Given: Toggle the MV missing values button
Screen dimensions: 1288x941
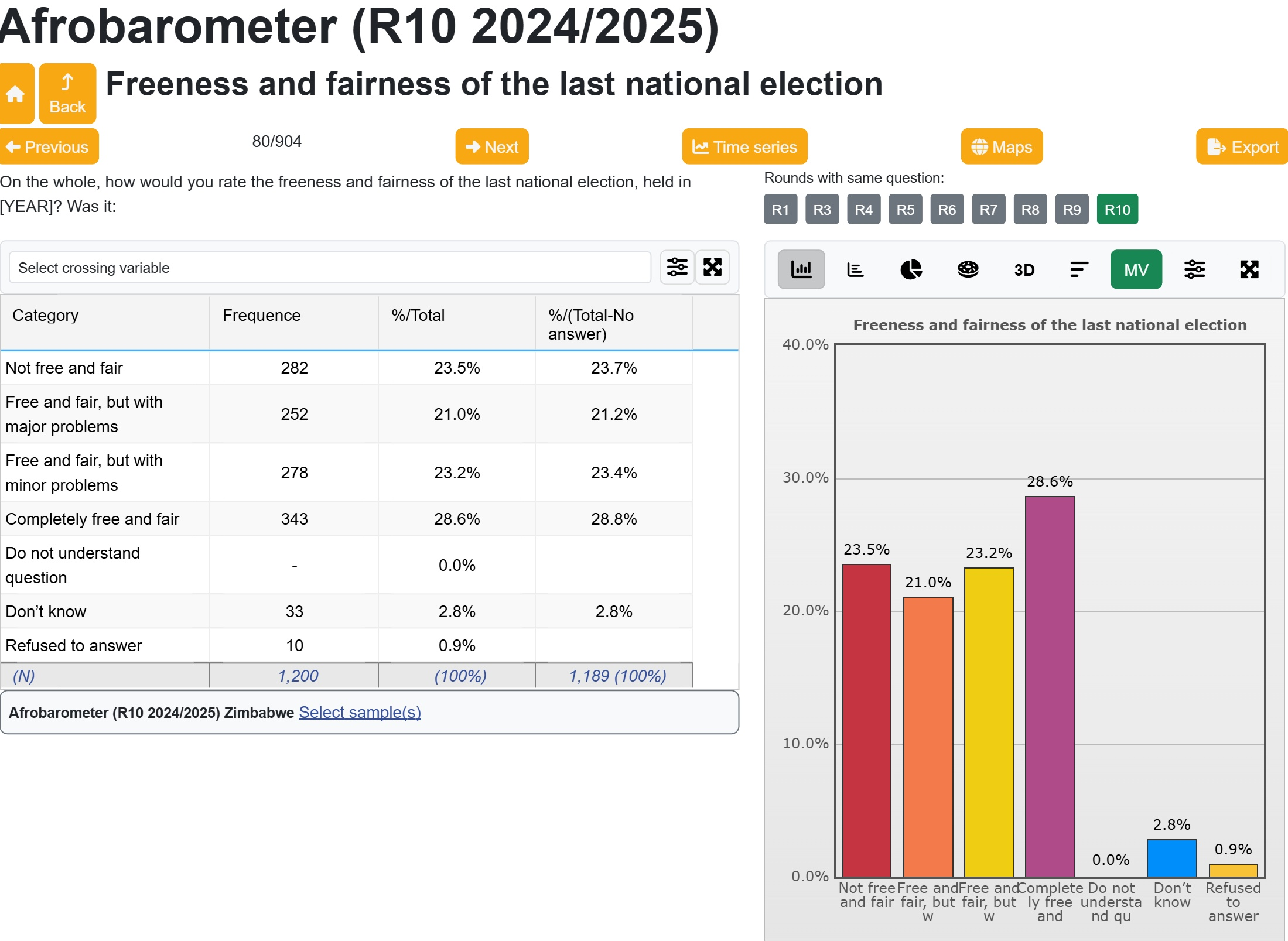Looking at the screenshot, I should [1136, 269].
